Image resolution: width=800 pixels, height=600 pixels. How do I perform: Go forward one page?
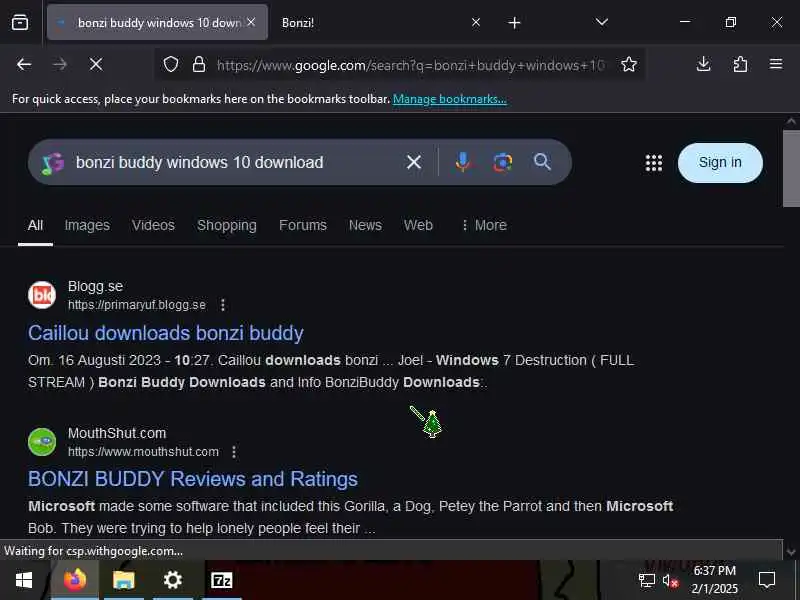coord(60,64)
